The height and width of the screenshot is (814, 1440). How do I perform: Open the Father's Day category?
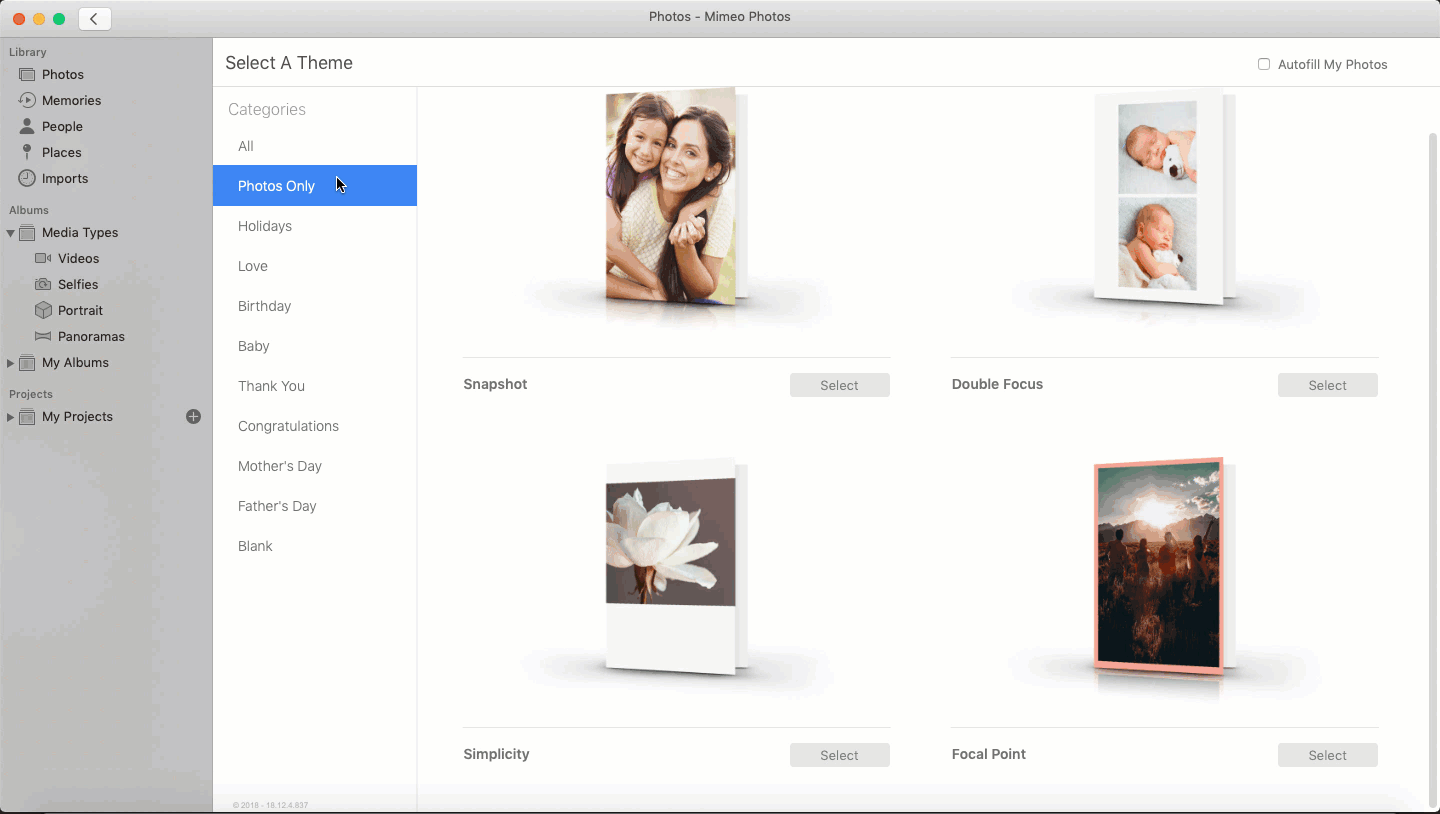tap(315, 506)
